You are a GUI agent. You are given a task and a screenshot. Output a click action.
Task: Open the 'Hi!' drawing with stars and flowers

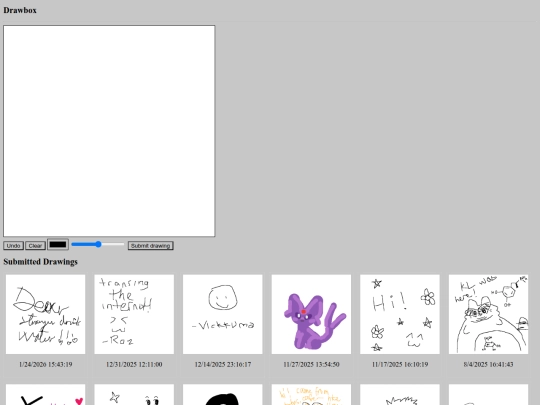coord(400,314)
